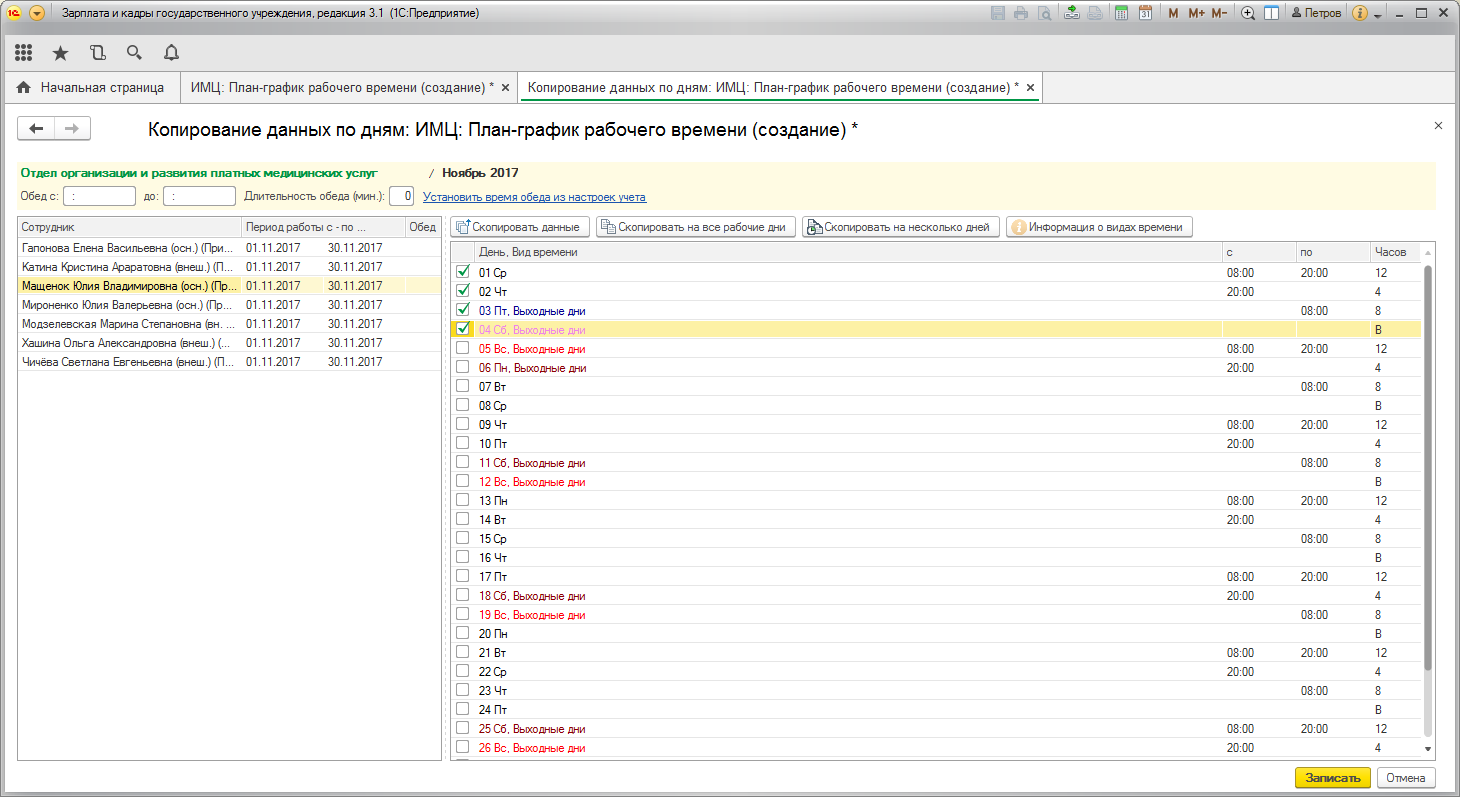Image resolution: width=1460 pixels, height=797 pixels.
Task: Click the Длительность обеда minutes field
Action: click(401, 196)
